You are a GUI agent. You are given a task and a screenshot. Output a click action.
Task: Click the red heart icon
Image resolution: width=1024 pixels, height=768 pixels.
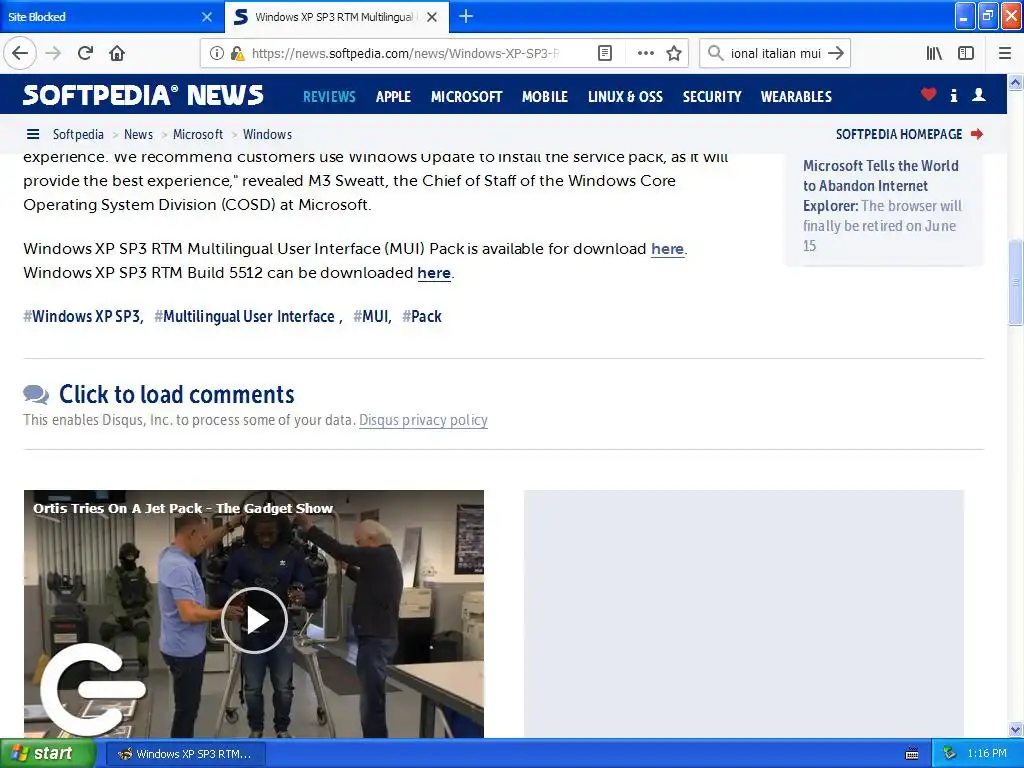pyautogui.click(x=929, y=95)
